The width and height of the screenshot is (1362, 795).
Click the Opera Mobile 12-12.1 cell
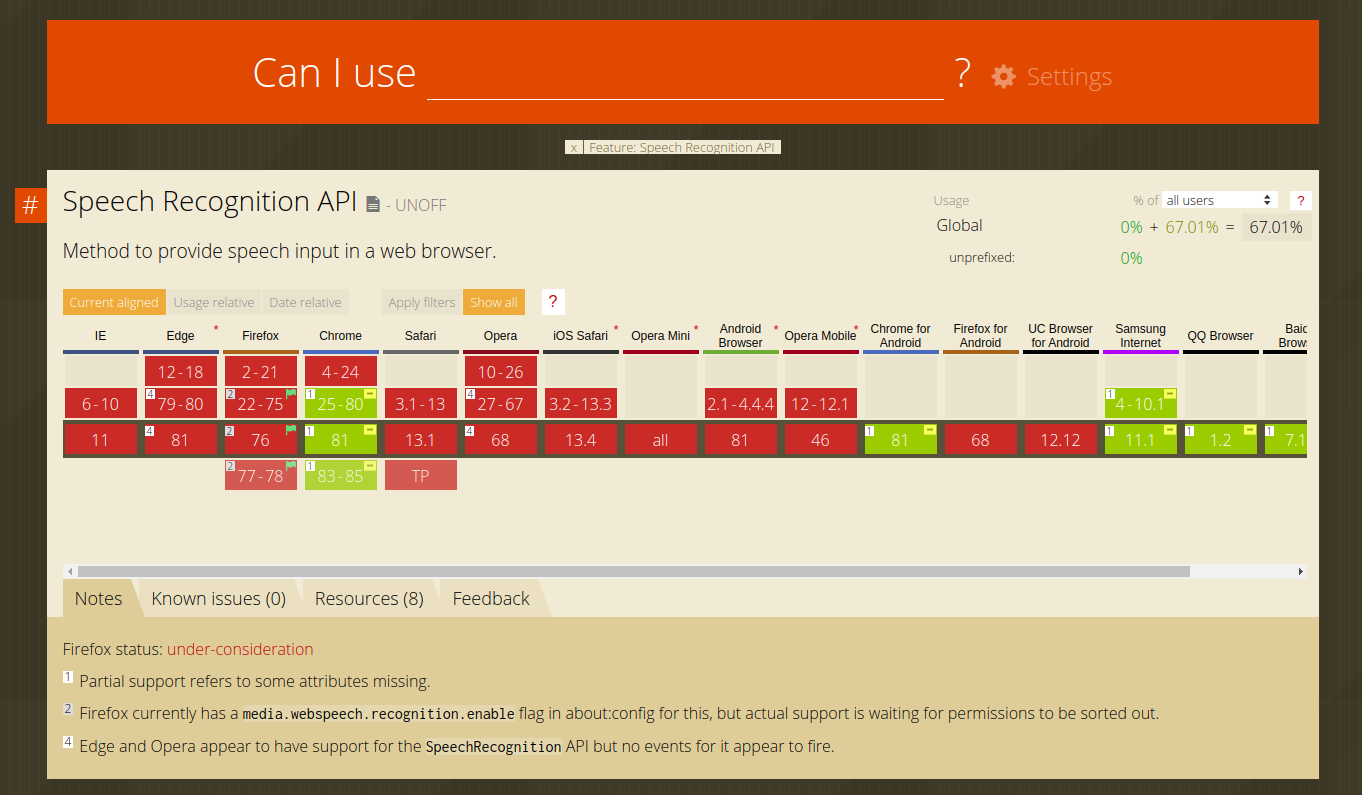coord(821,403)
